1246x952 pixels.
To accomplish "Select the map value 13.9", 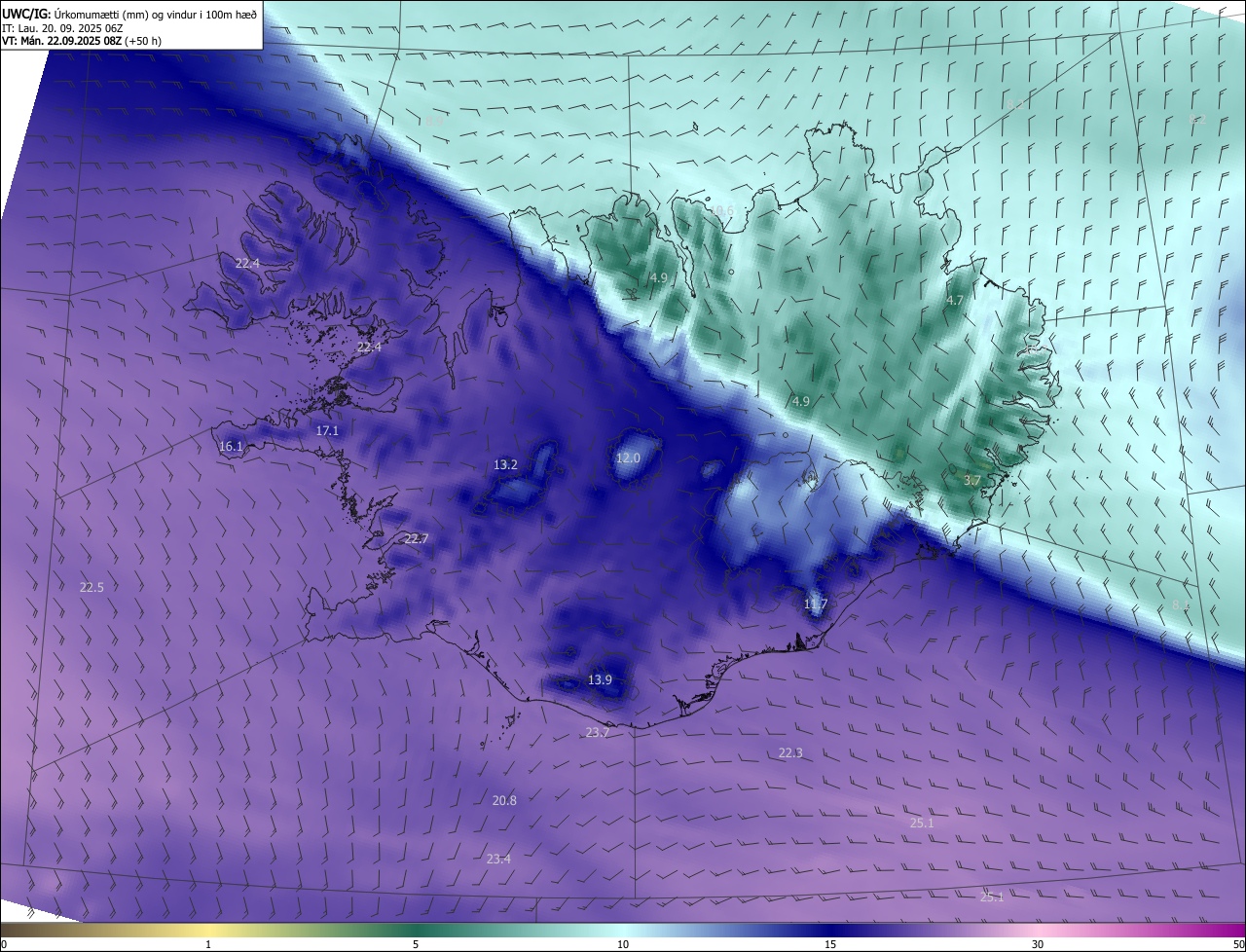I will click(601, 679).
